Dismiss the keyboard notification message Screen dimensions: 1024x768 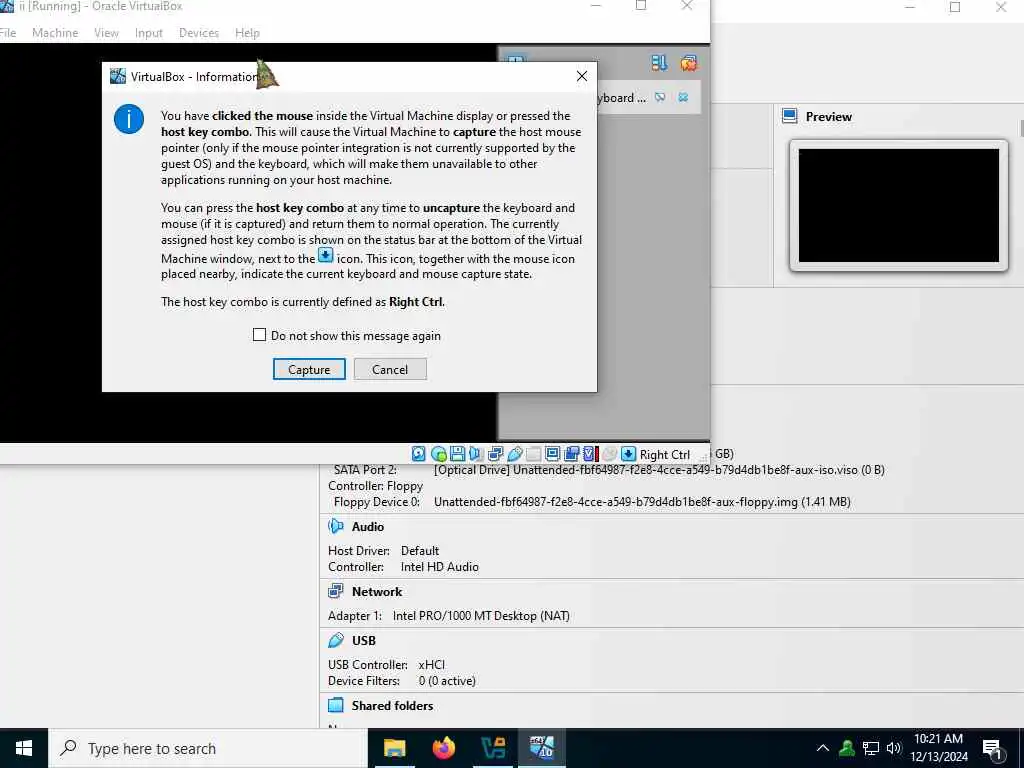click(x=683, y=97)
